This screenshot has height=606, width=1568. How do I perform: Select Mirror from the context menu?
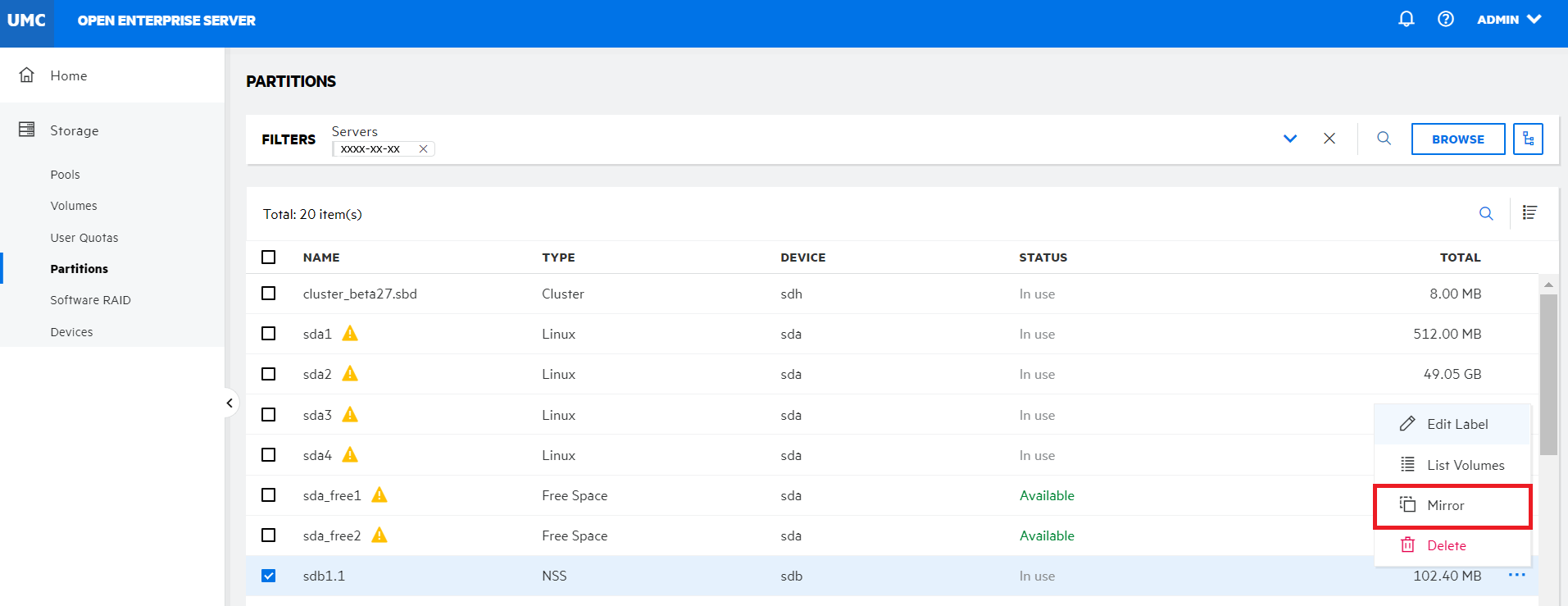point(1452,506)
